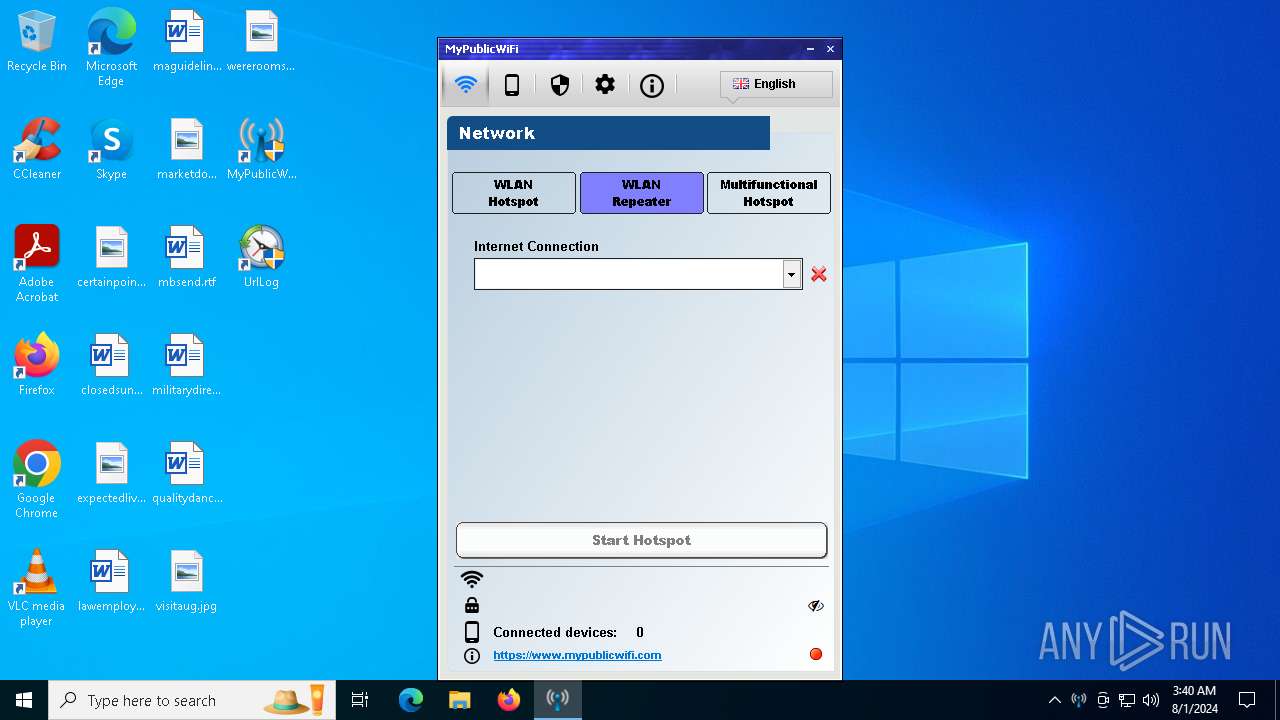Viewport: 1280px width, 720px height.
Task: Open the security shield icon tab
Action: click(x=560, y=85)
